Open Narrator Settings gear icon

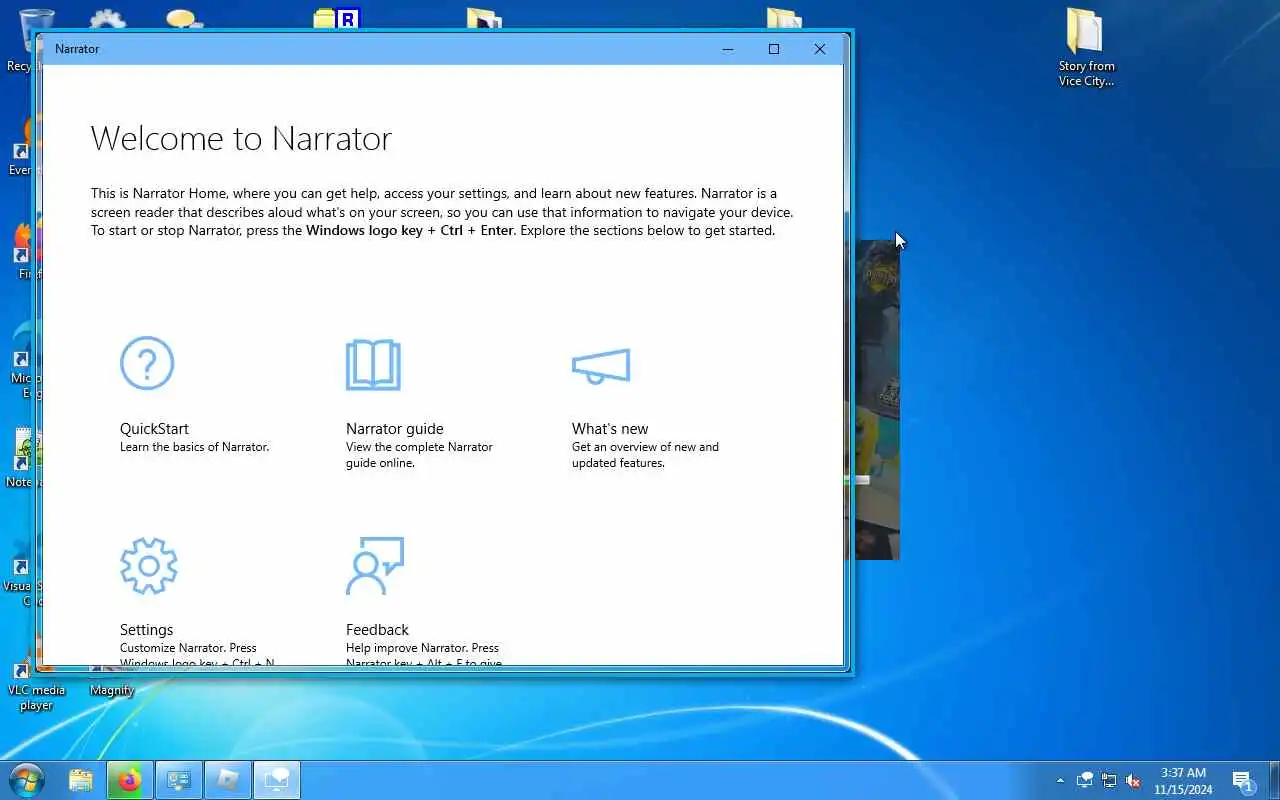click(x=148, y=566)
